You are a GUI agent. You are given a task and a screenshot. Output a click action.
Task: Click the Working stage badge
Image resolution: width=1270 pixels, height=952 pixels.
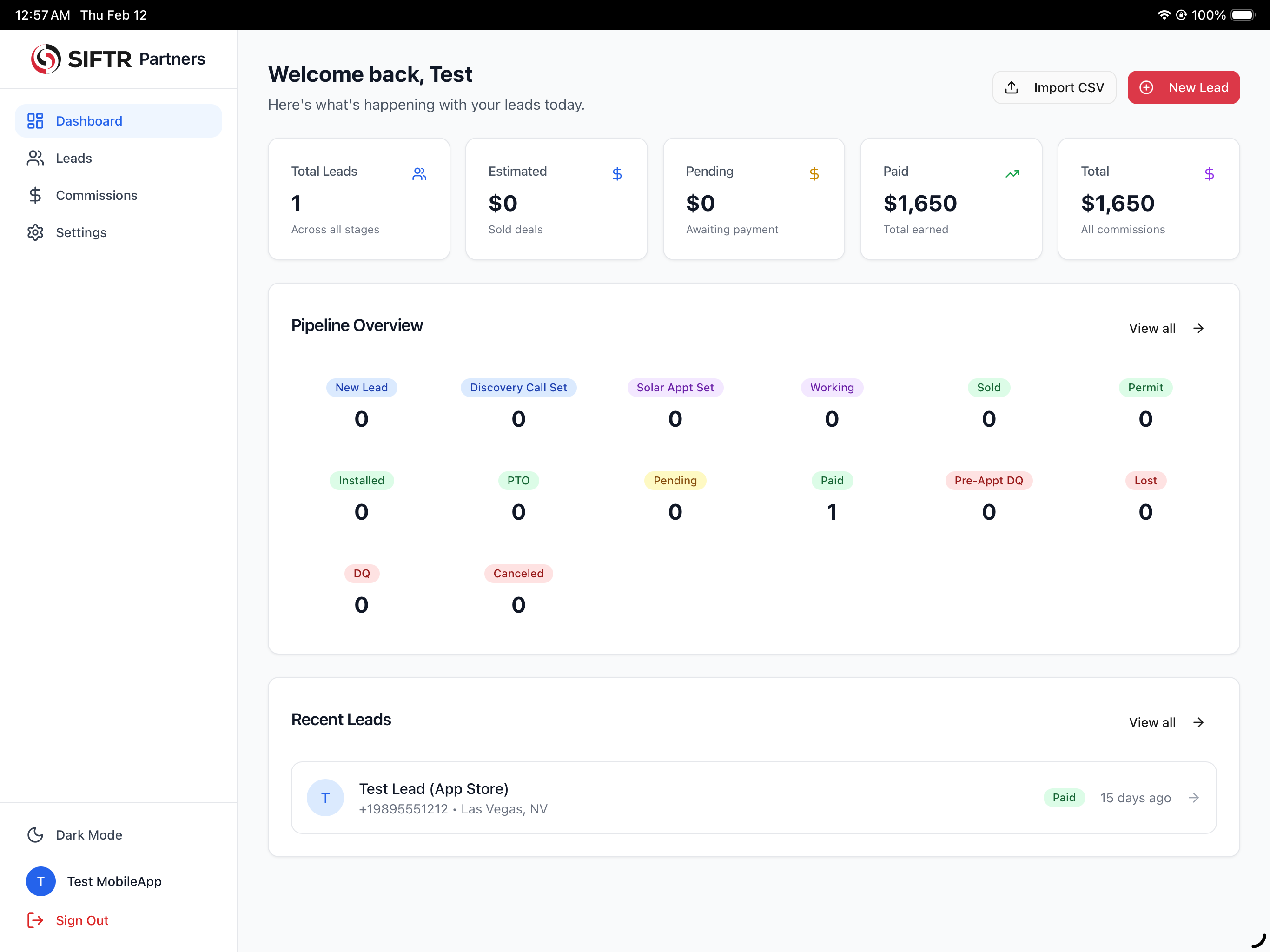point(832,388)
